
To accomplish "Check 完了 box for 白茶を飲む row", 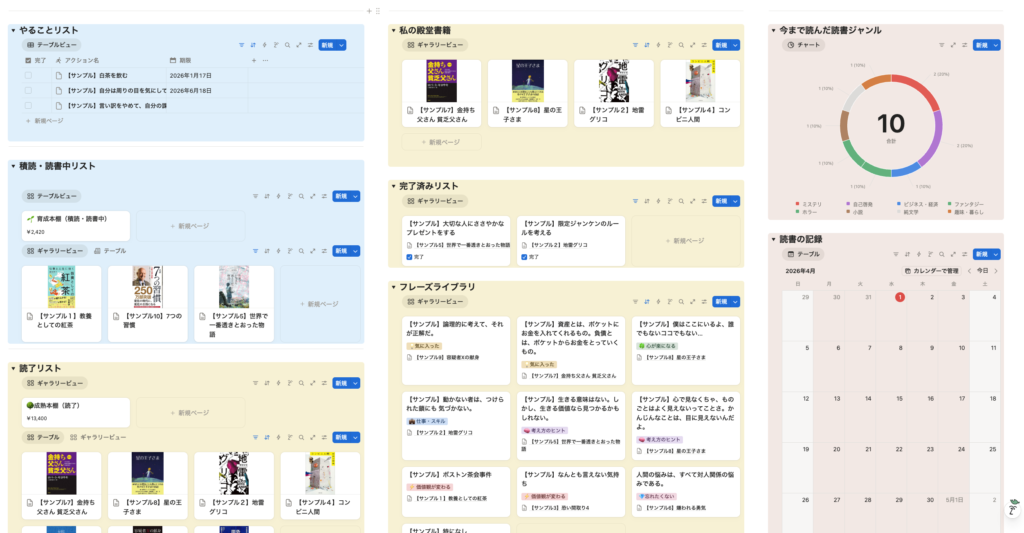I will pos(28,75).
